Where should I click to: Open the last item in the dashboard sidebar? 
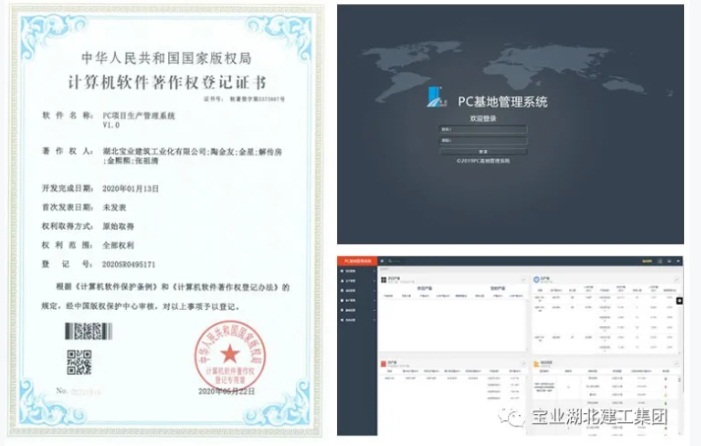tap(357, 320)
